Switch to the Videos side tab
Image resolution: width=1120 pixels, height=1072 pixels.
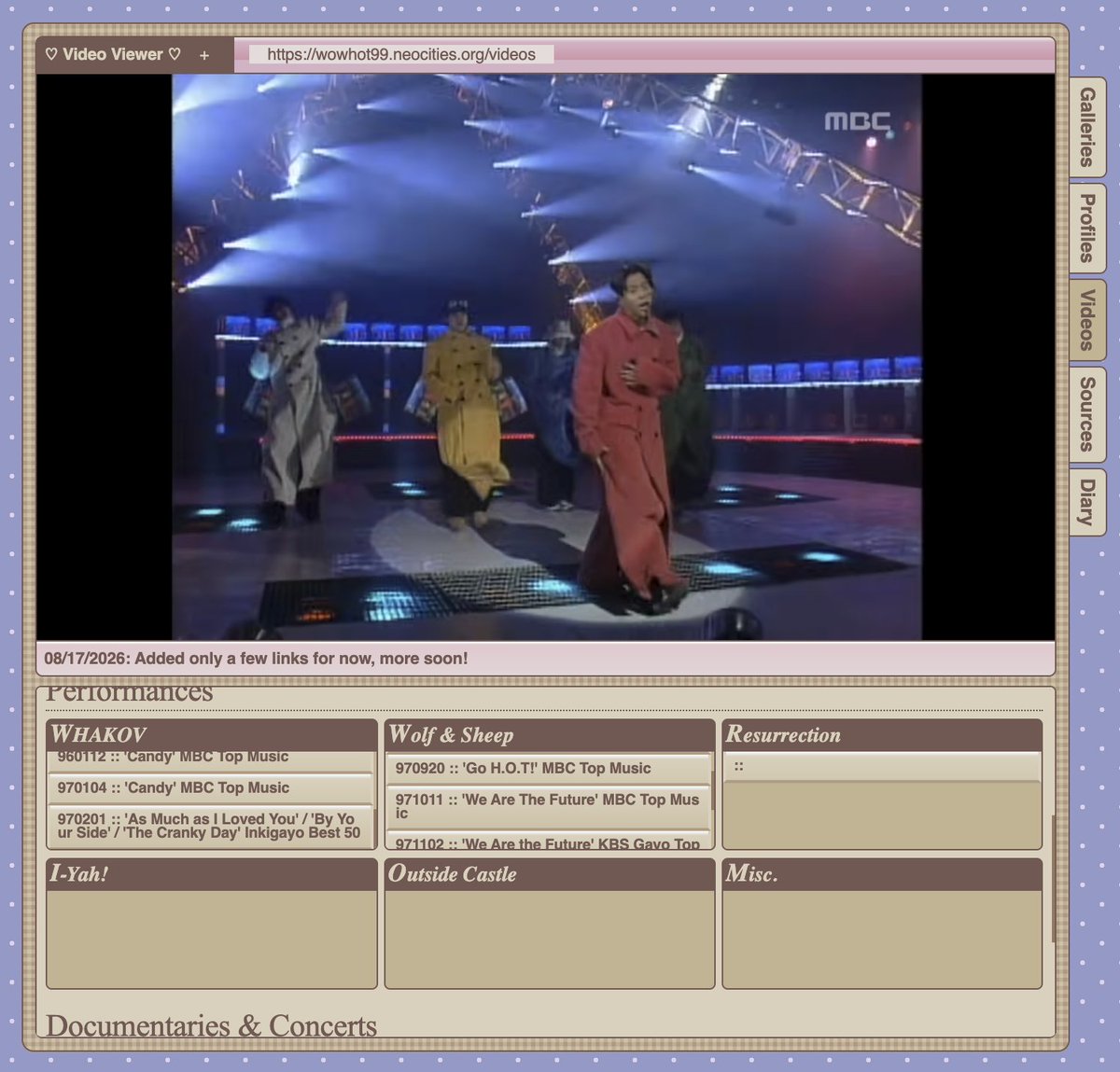click(x=1087, y=319)
